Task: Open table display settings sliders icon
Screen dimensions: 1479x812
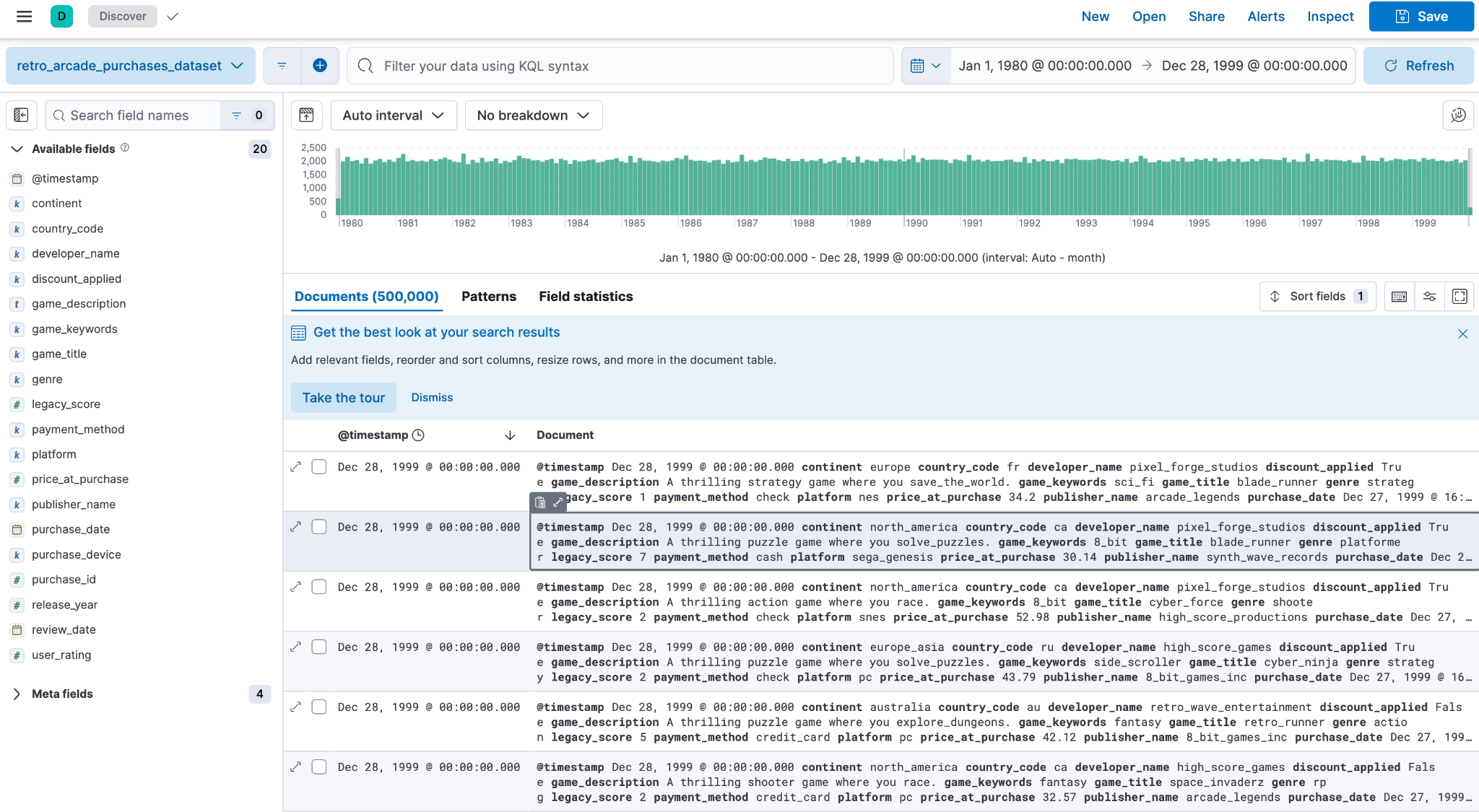Action: pyautogui.click(x=1429, y=297)
